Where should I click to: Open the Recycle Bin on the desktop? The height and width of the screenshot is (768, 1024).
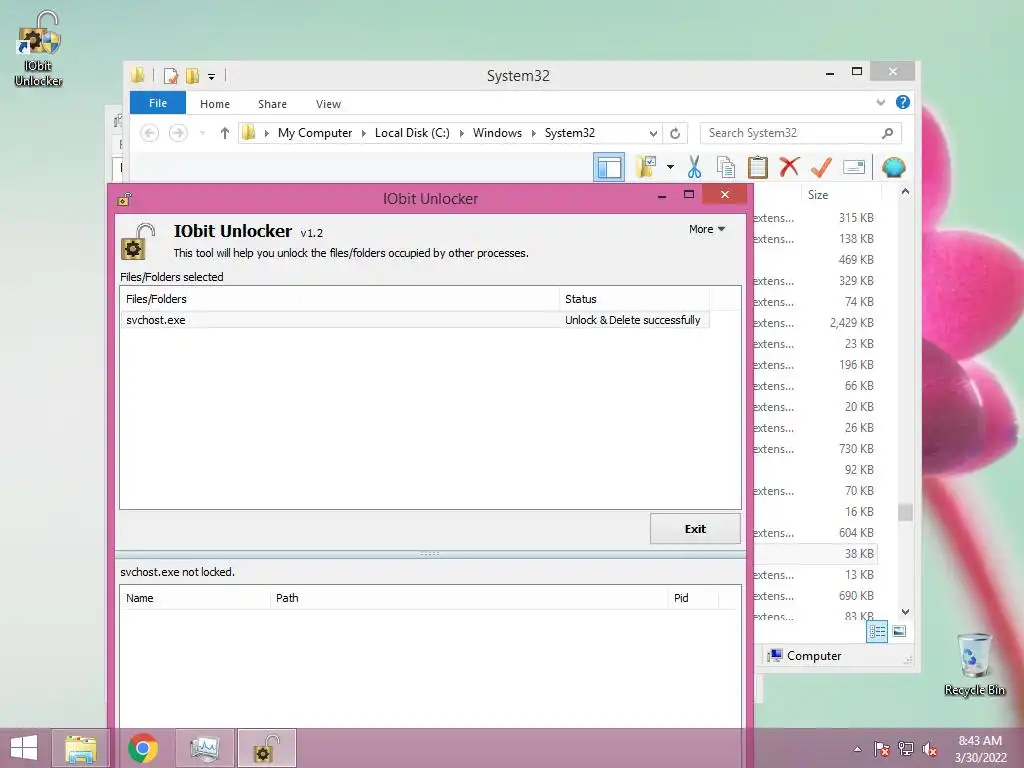coord(974,664)
